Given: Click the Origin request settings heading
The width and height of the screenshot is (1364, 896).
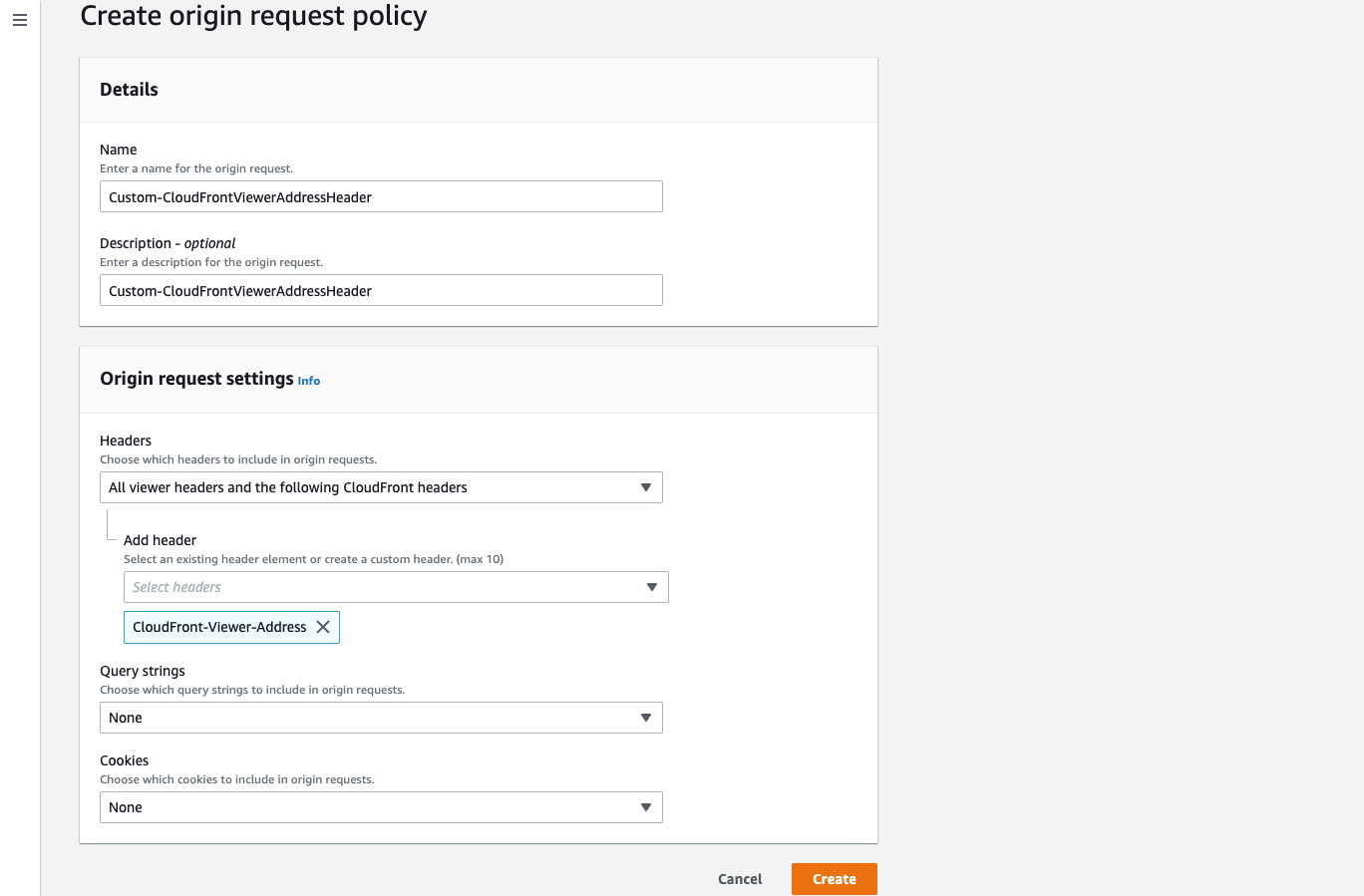Looking at the screenshot, I should (195, 379).
